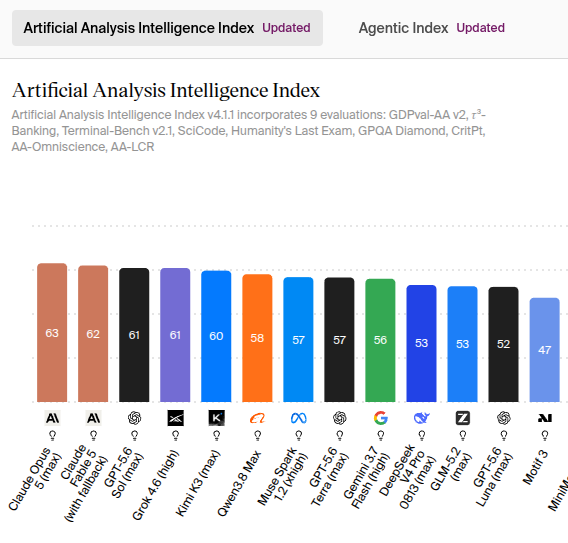Click the GPT-5.6 Luna (max) label
The width and height of the screenshot is (568, 543).
(x=493, y=477)
